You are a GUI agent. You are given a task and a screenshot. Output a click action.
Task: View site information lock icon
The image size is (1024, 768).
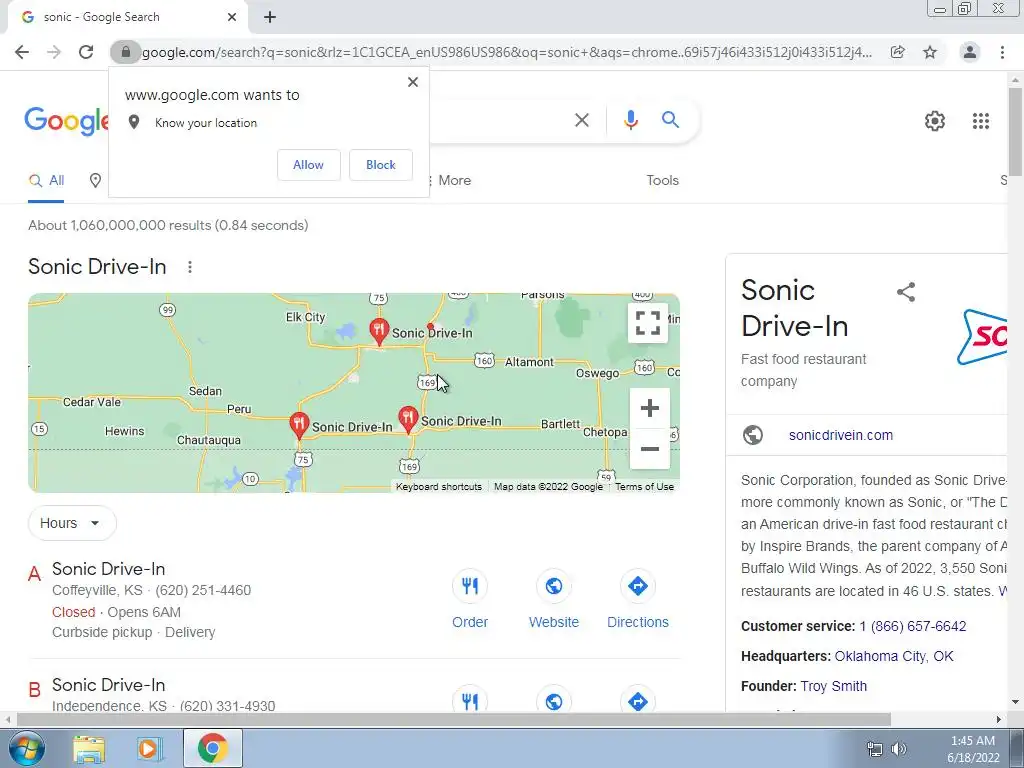pos(125,52)
